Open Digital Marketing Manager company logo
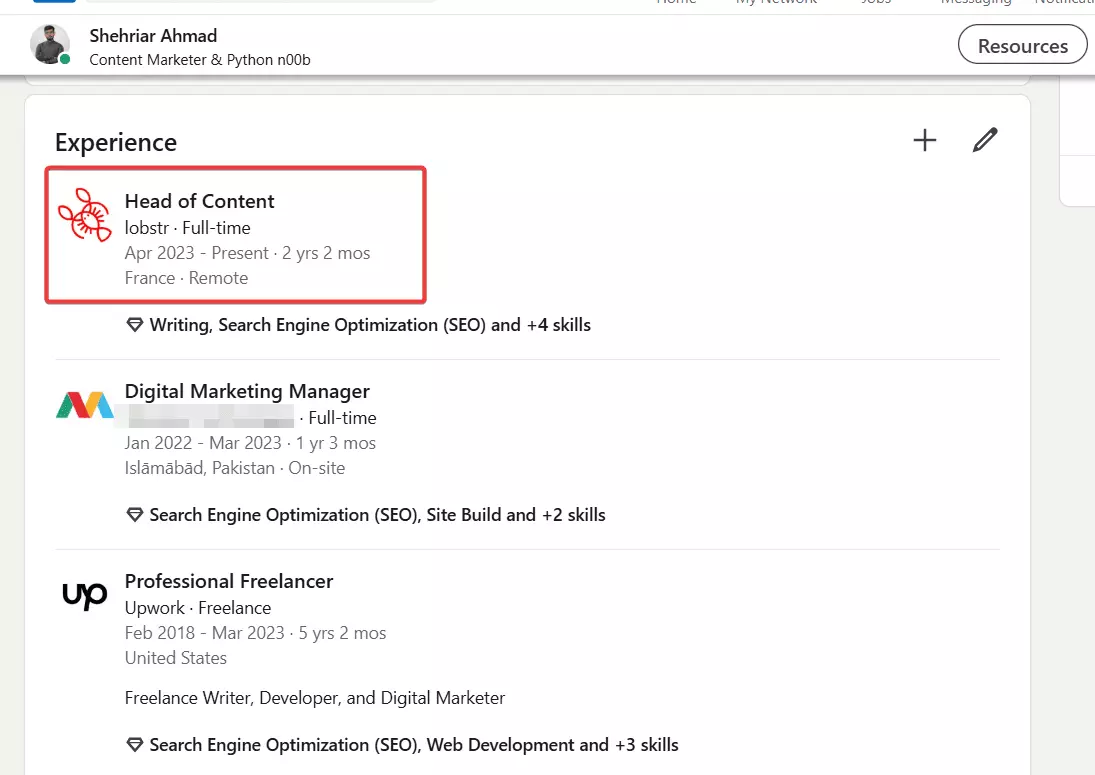This screenshot has width=1095, height=775. [x=84, y=405]
